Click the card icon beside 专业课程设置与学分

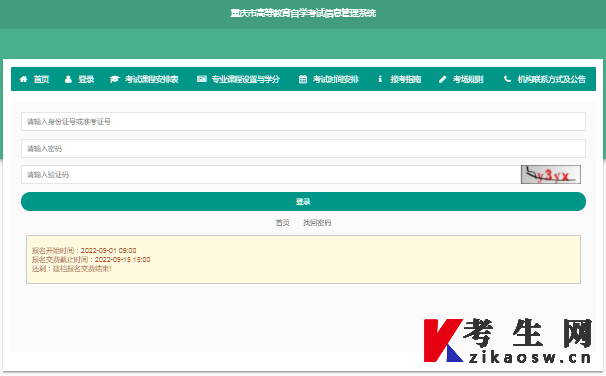202,79
